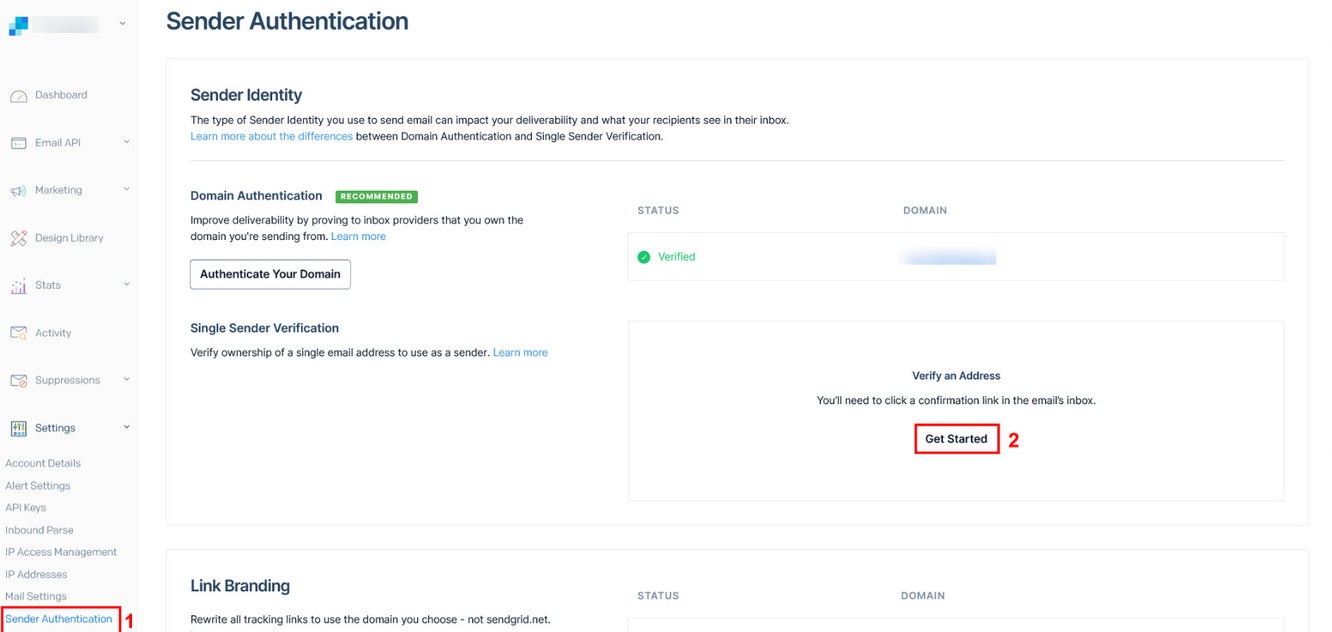
Task: Collapse the Settings section chevron
Action: point(126,427)
